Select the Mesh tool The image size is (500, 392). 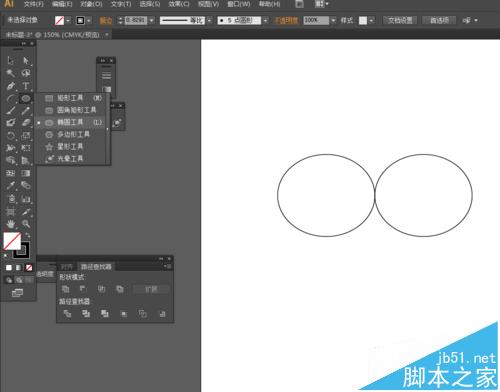11,173
